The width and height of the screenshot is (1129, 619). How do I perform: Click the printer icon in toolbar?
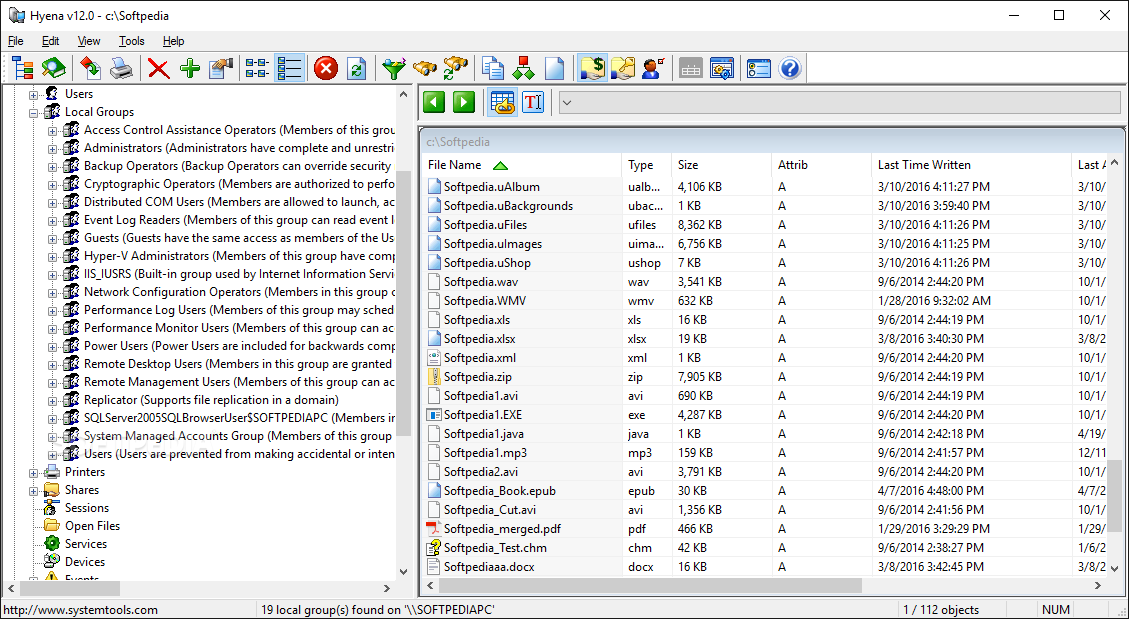click(x=121, y=68)
